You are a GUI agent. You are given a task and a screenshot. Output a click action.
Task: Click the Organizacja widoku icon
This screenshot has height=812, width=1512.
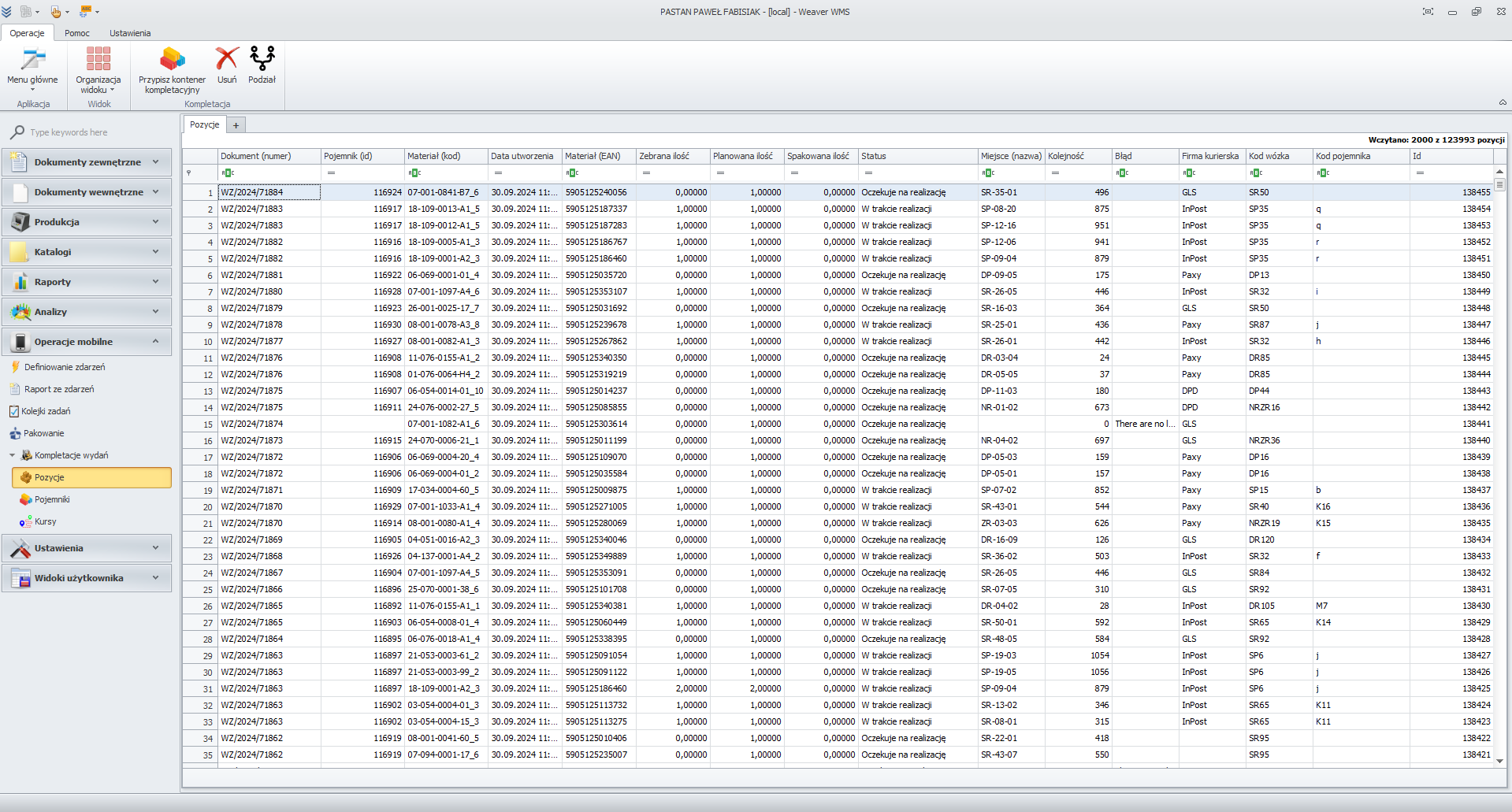point(97,57)
